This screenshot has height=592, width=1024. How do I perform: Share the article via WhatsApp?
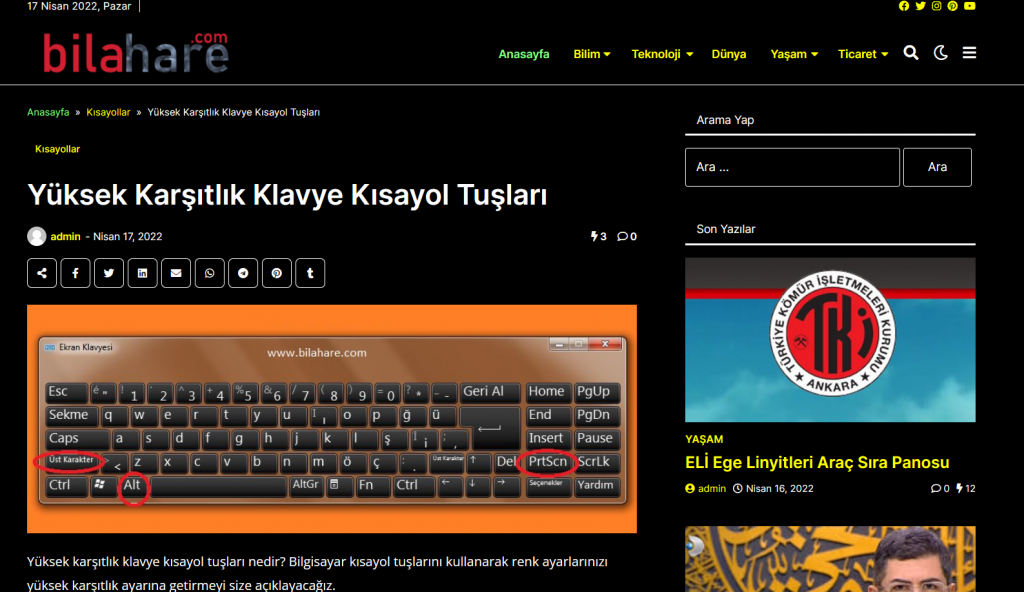coord(209,273)
